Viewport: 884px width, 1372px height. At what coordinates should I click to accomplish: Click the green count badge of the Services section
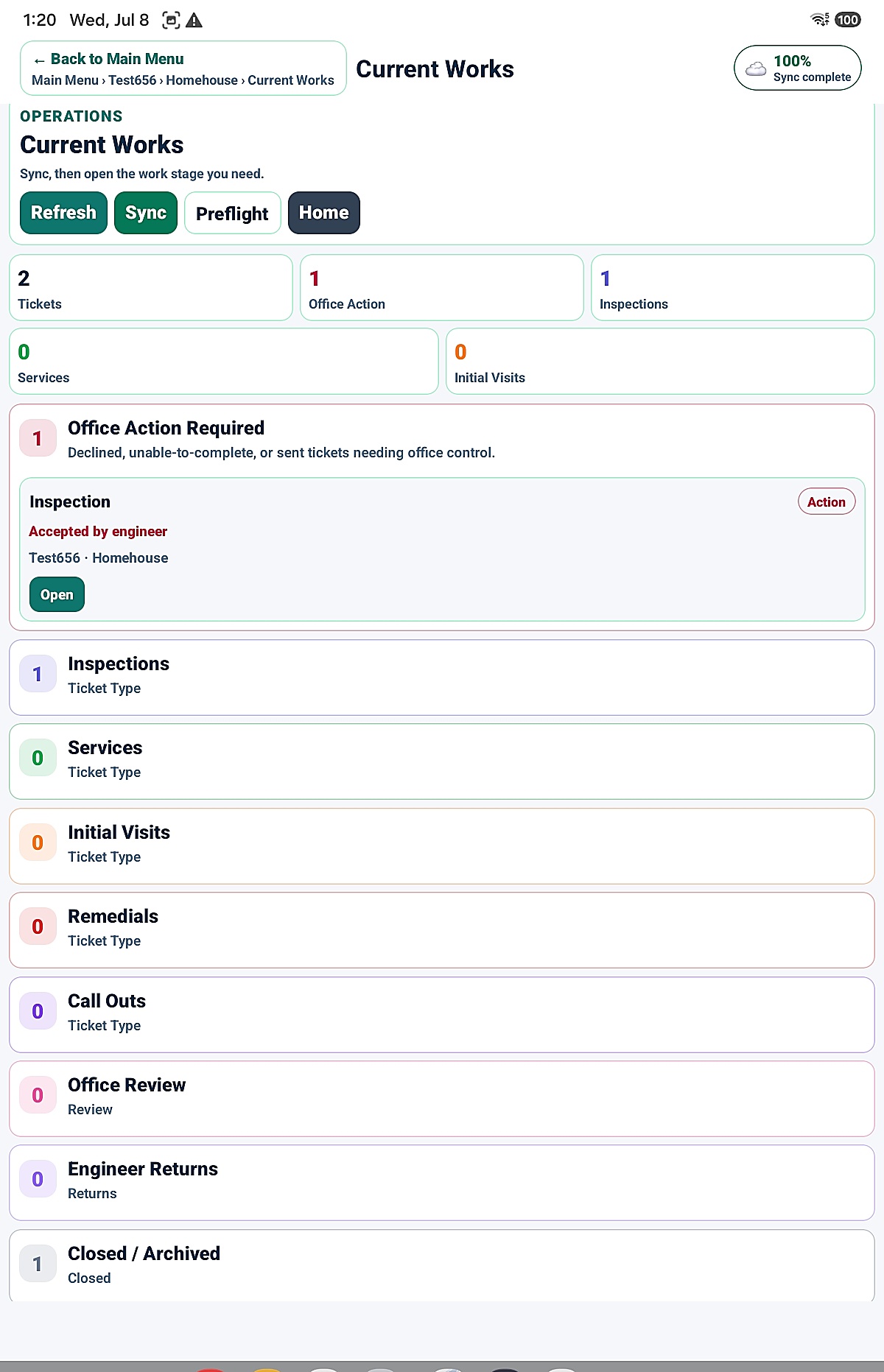click(38, 758)
